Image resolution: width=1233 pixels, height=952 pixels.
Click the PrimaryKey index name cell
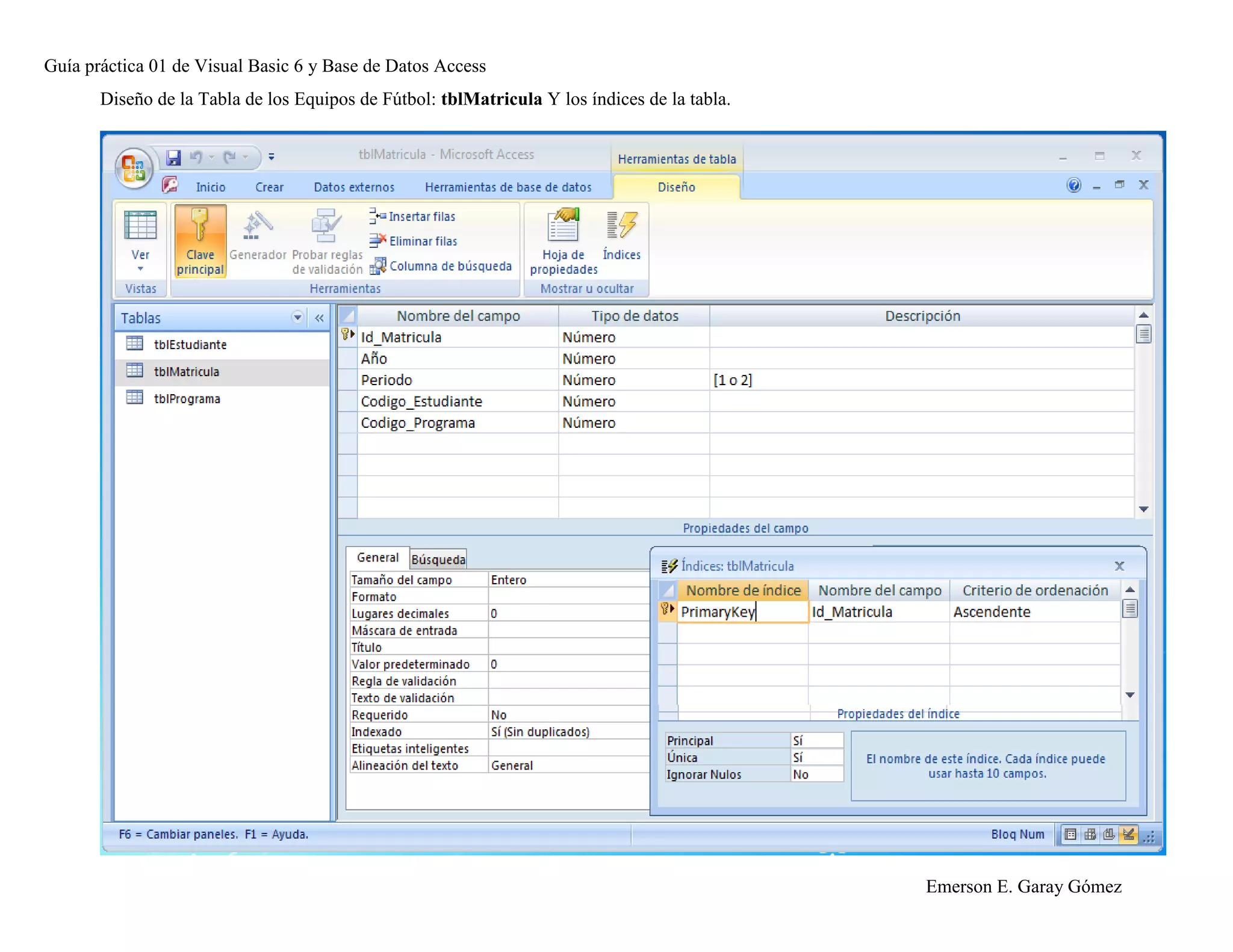tap(742, 612)
